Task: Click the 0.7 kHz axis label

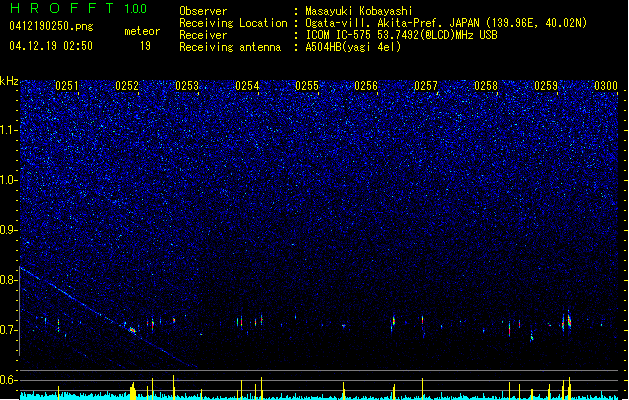Action: (8, 330)
